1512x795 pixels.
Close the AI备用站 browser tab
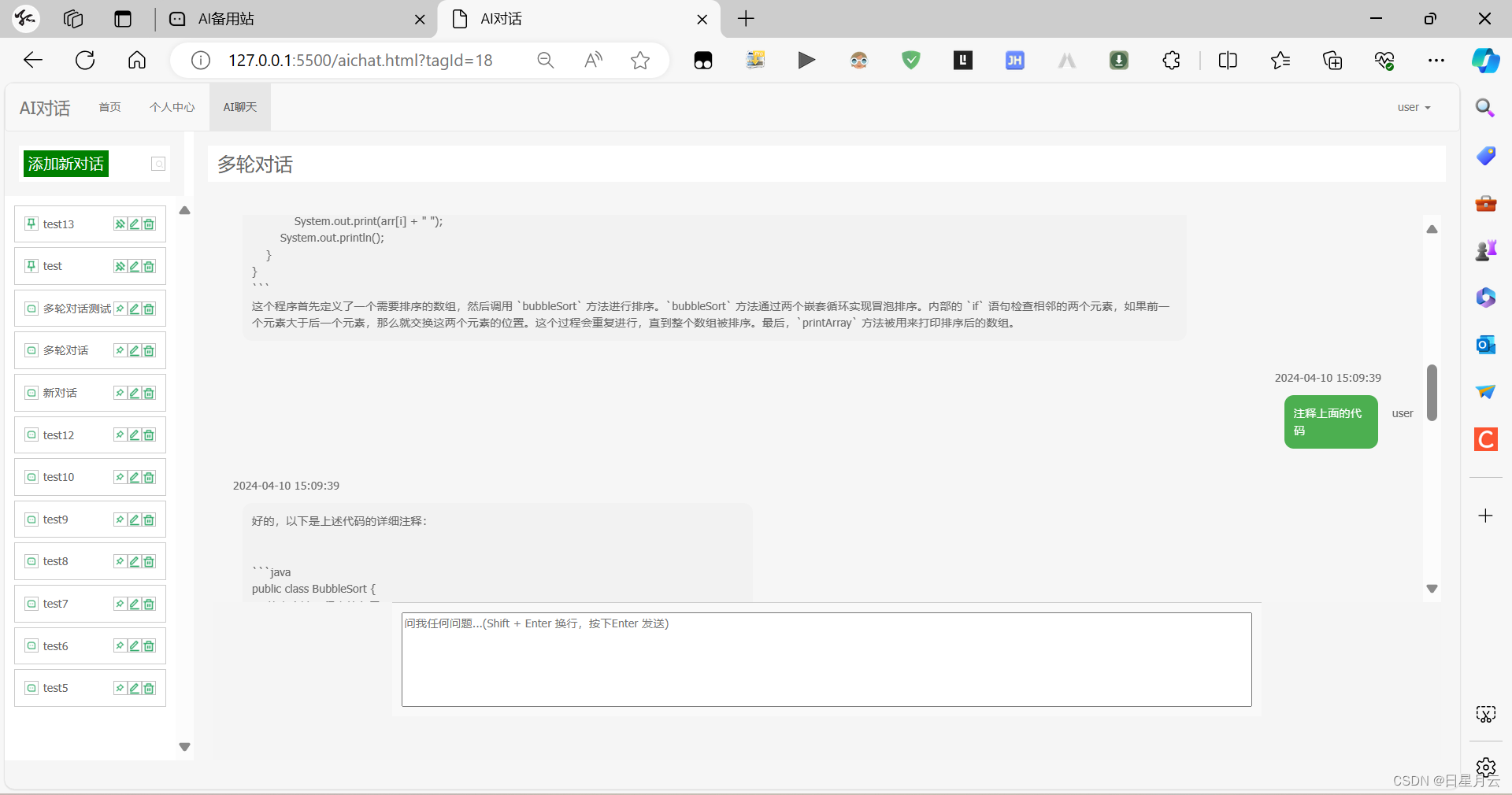pyautogui.click(x=420, y=20)
